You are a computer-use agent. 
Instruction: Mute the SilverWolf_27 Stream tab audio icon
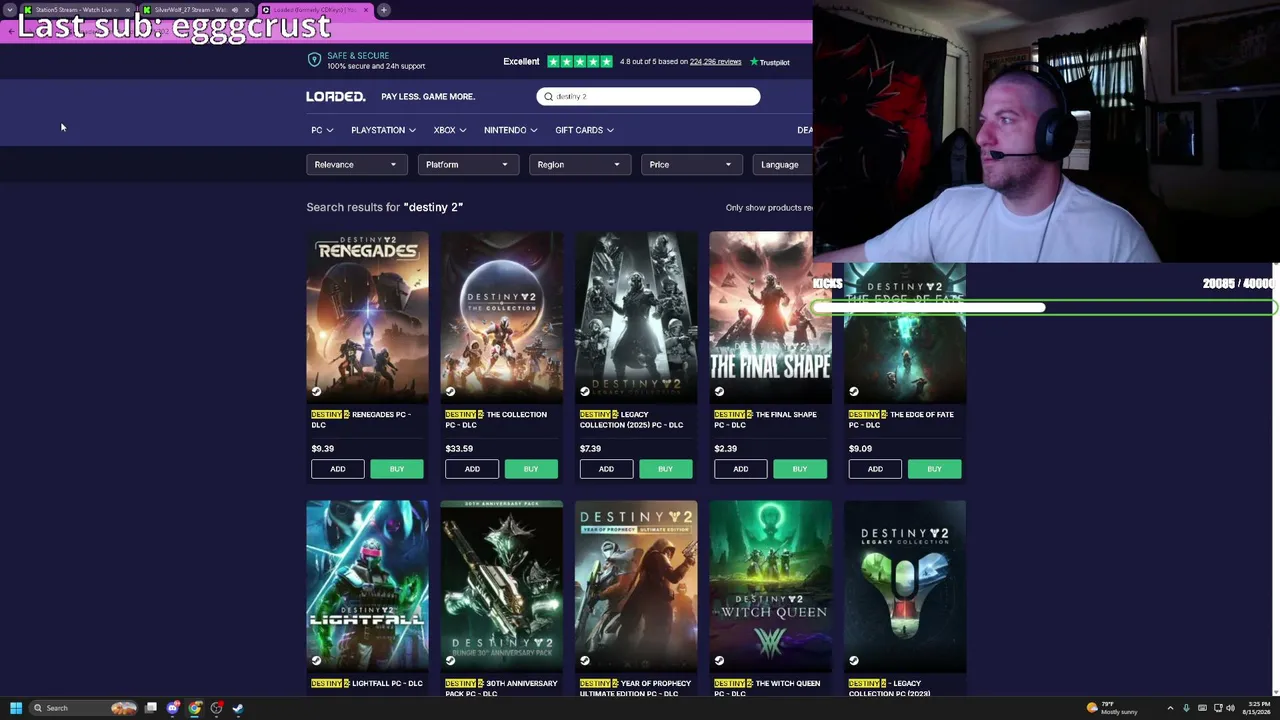click(235, 10)
